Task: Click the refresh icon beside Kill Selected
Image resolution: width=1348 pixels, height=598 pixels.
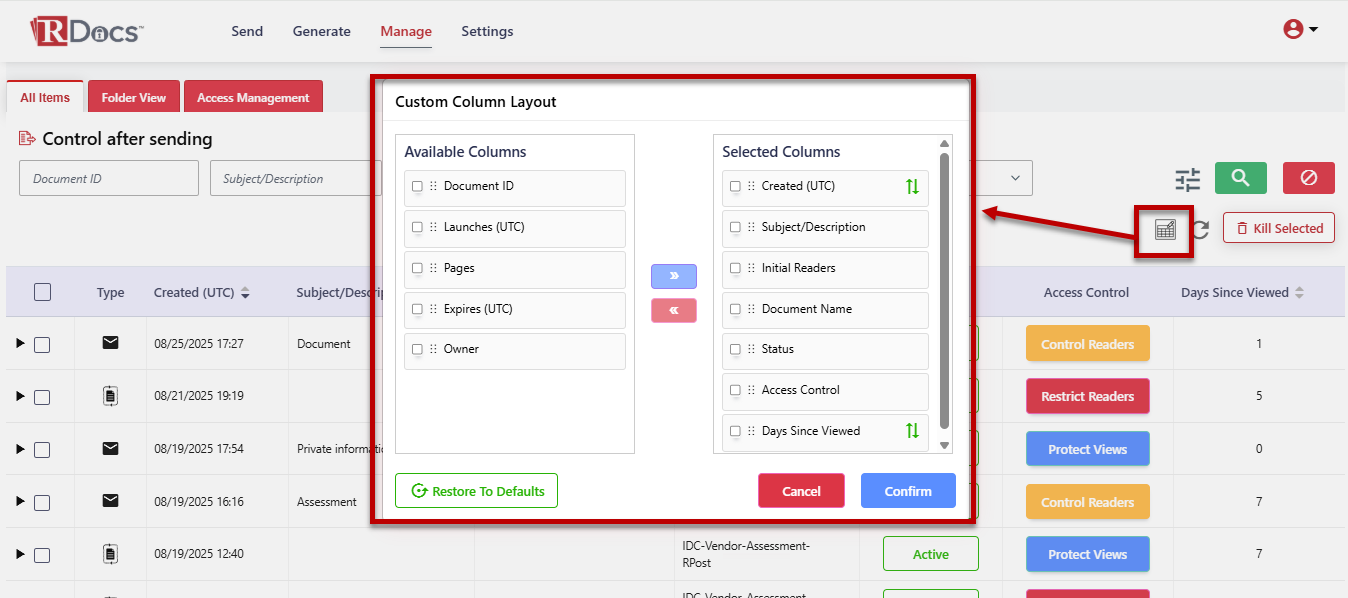Action: (1200, 228)
